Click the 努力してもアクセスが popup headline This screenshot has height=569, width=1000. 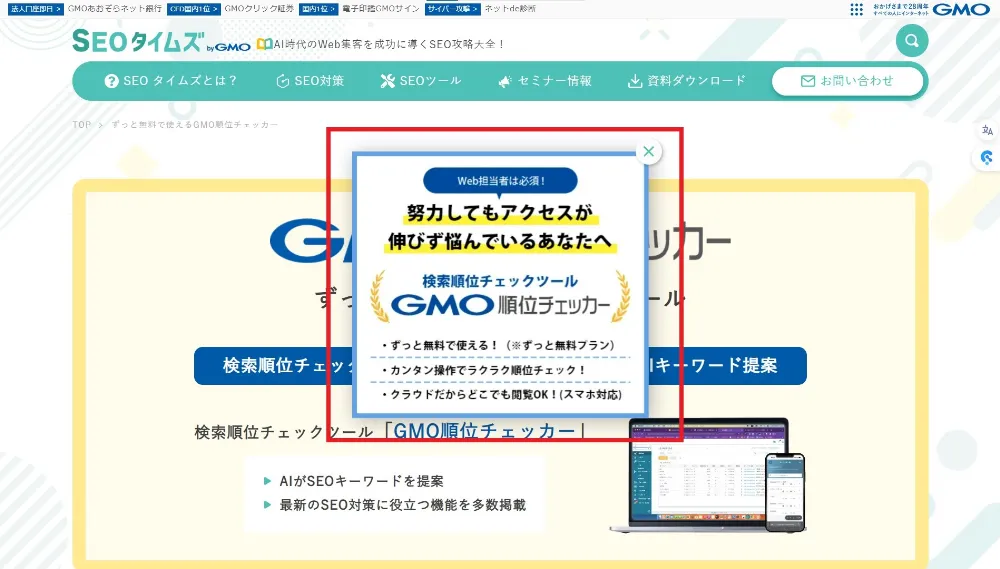[500, 213]
